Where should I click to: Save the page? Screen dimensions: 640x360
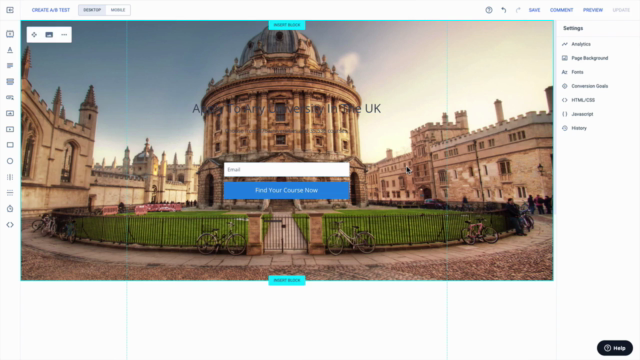534,10
